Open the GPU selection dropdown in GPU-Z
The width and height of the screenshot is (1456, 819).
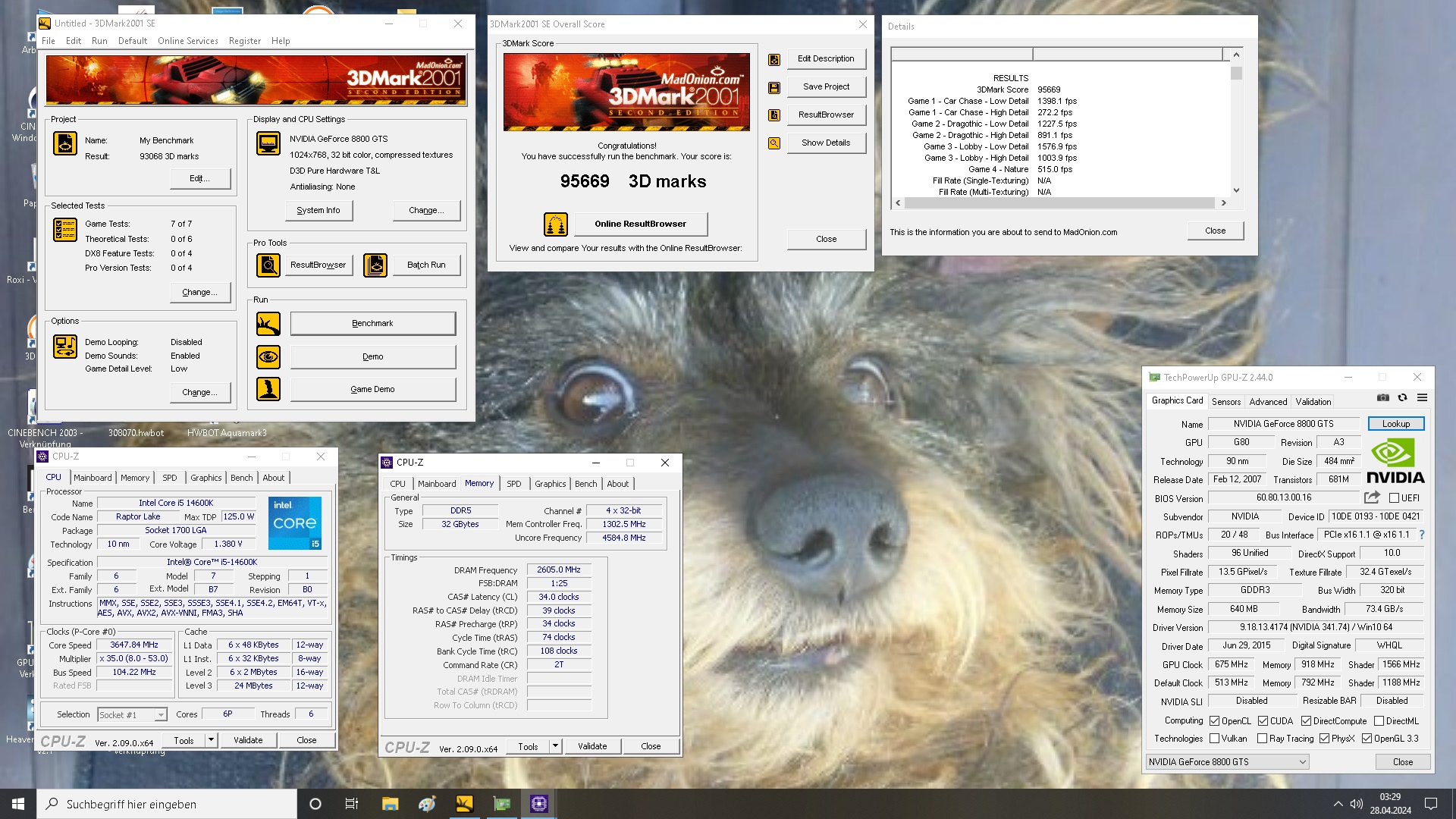(x=1227, y=762)
